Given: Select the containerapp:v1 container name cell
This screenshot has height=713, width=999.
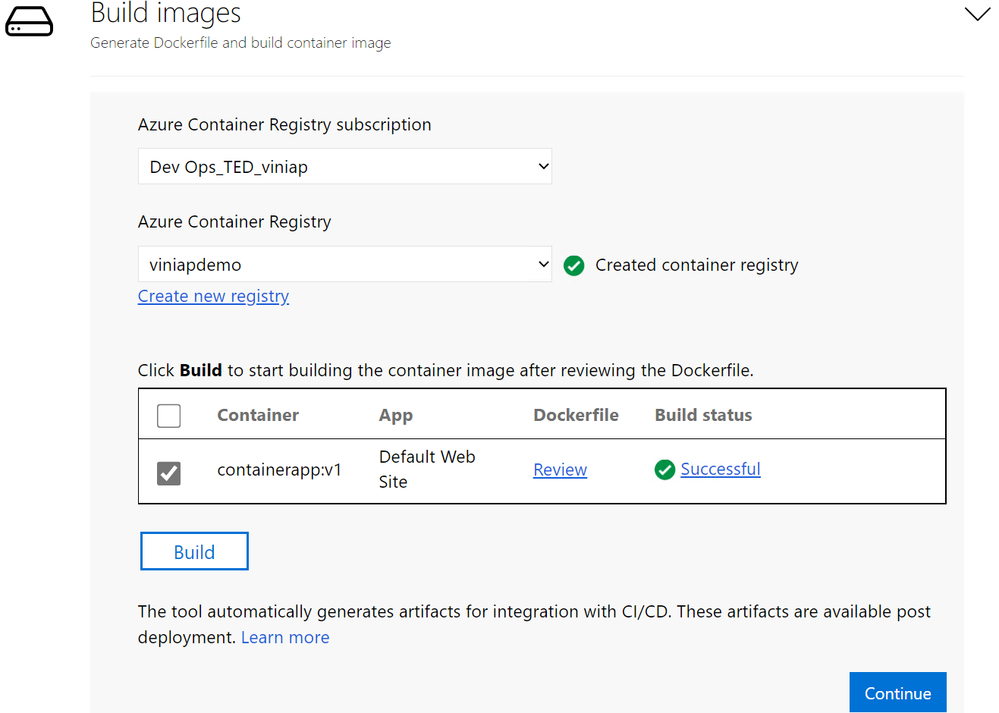Looking at the screenshot, I should pos(279,470).
